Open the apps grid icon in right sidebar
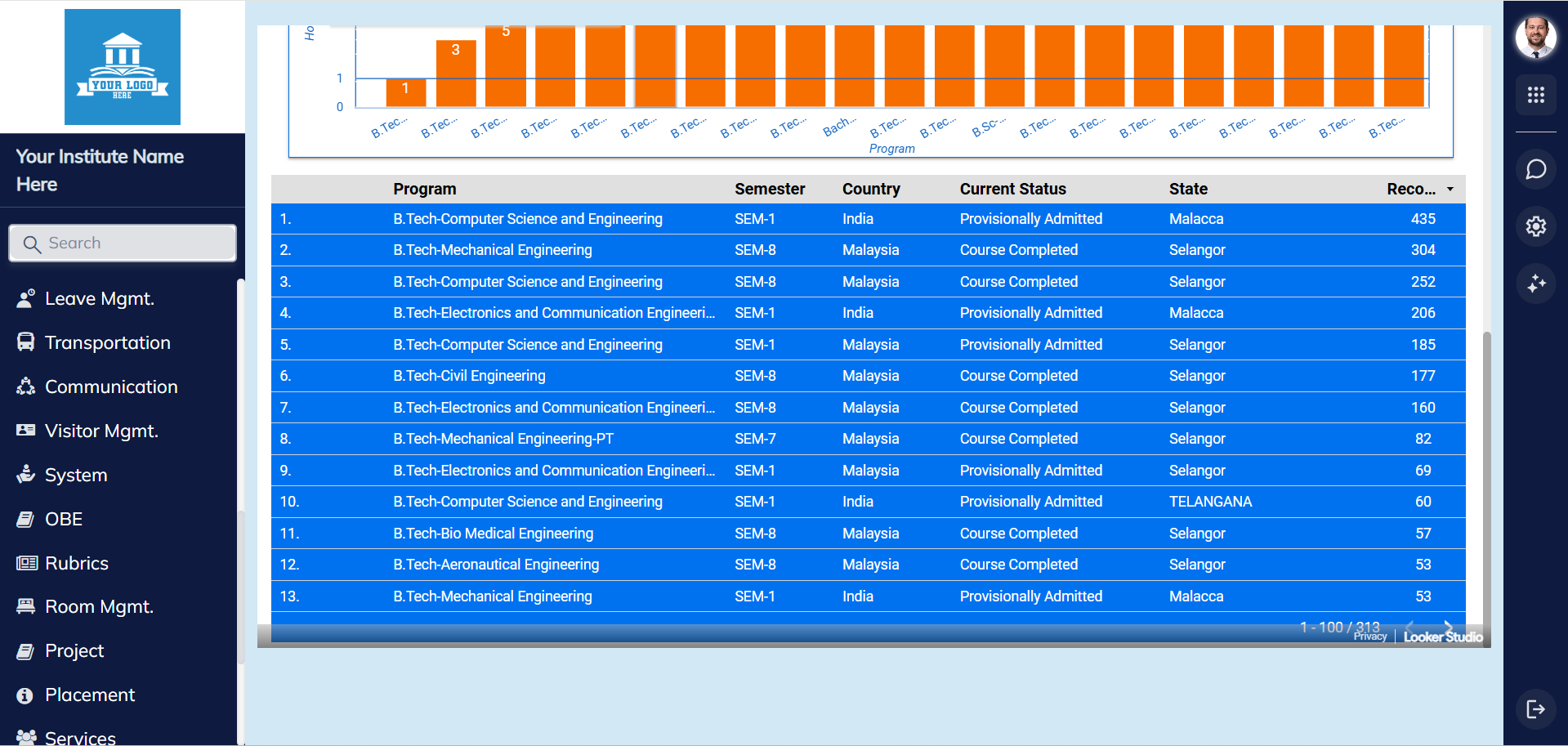Viewport: 1568px width, 746px height. click(x=1536, y=96)
